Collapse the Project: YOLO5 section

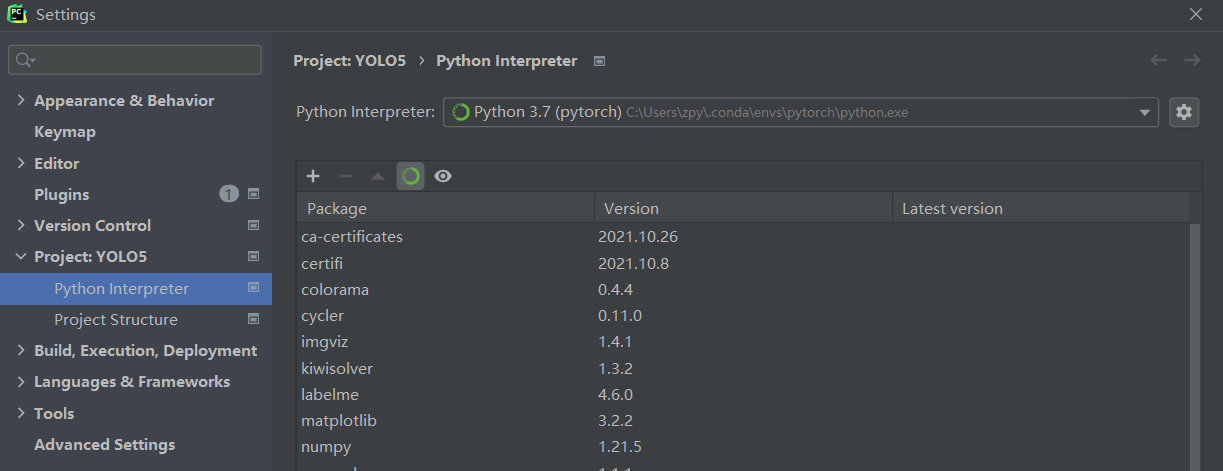(22, 256)
